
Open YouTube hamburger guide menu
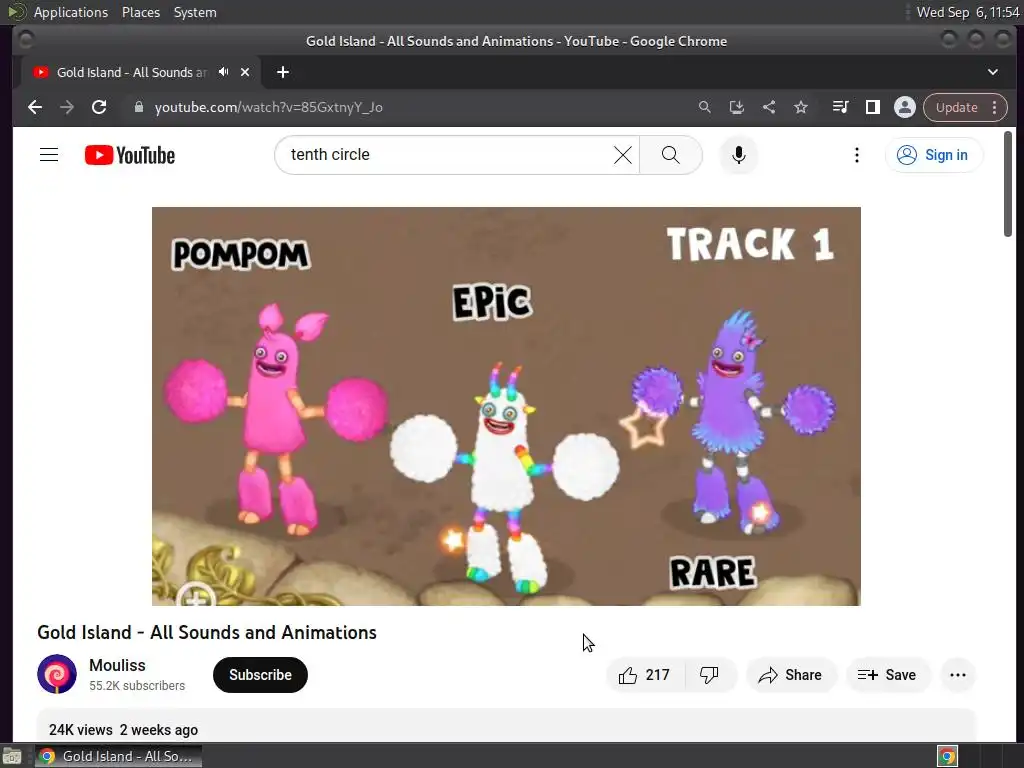(49, 155)
